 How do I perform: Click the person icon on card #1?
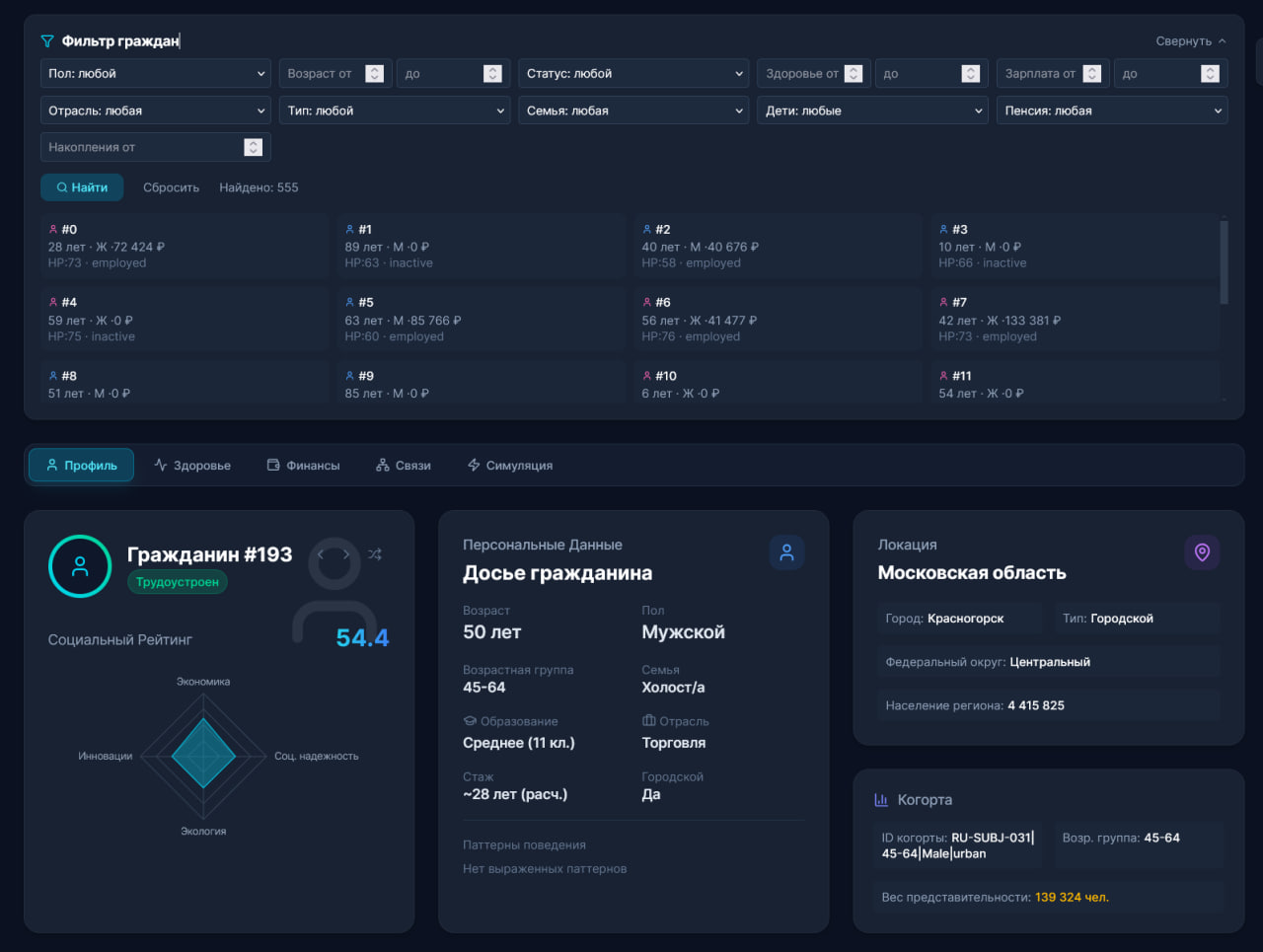350,229
